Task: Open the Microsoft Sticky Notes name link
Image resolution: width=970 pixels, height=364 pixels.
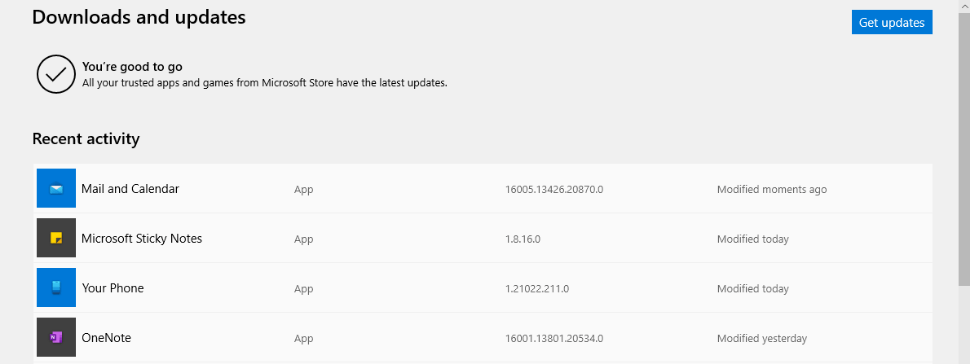Action: point(142,238)
